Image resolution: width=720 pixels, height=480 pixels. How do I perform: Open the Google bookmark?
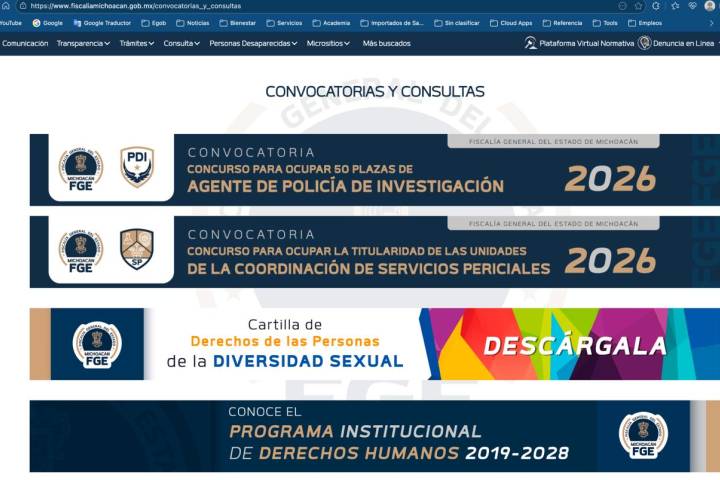coord(47,23)
